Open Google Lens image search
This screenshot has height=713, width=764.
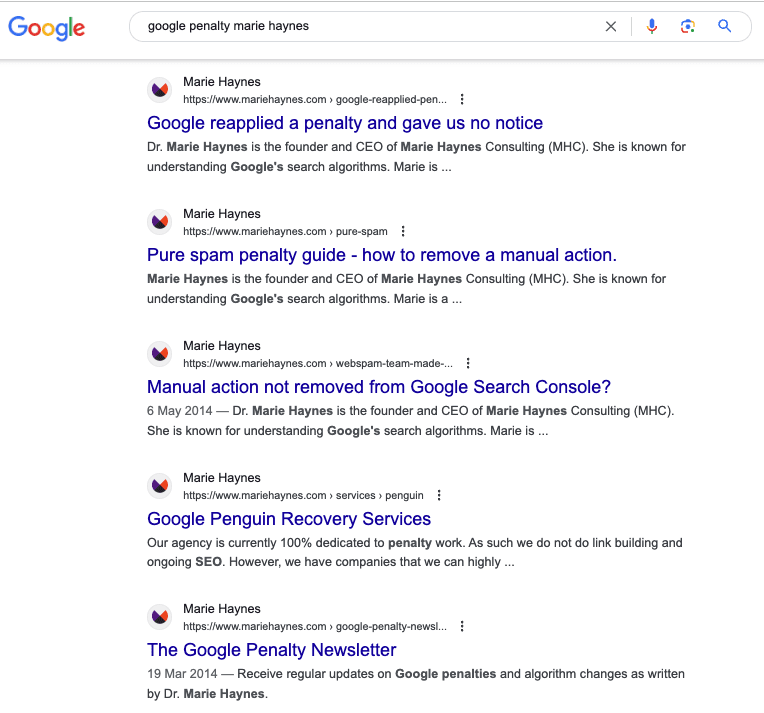tap(688, 27)
